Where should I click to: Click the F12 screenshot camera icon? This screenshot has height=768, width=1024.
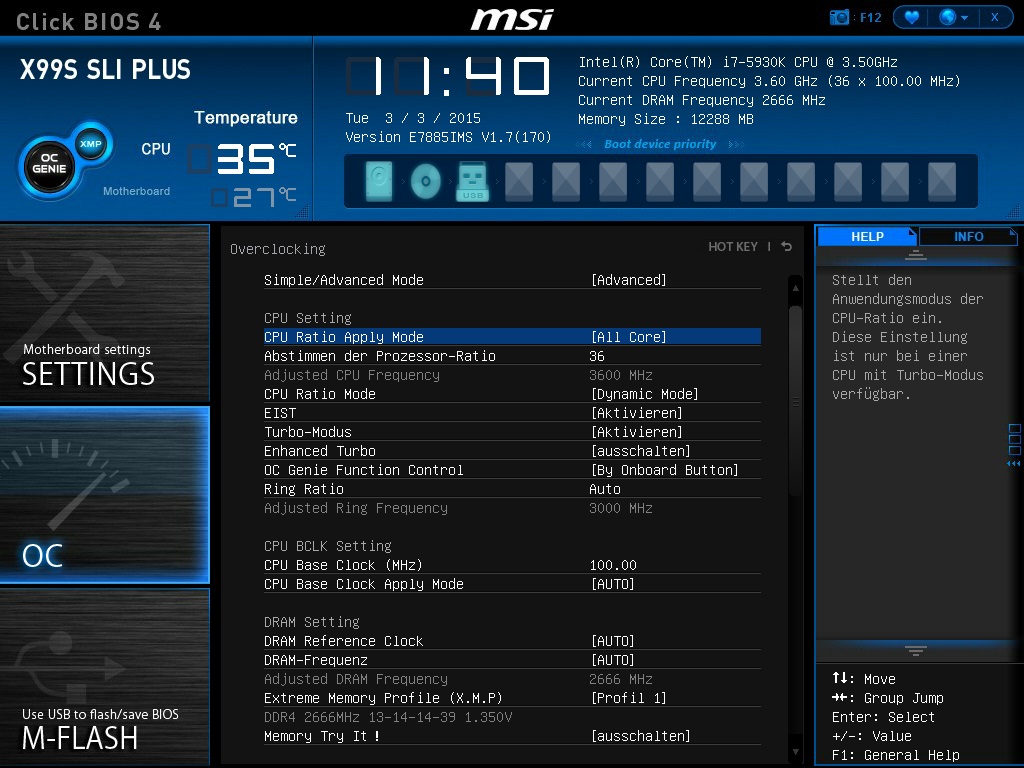839,18
